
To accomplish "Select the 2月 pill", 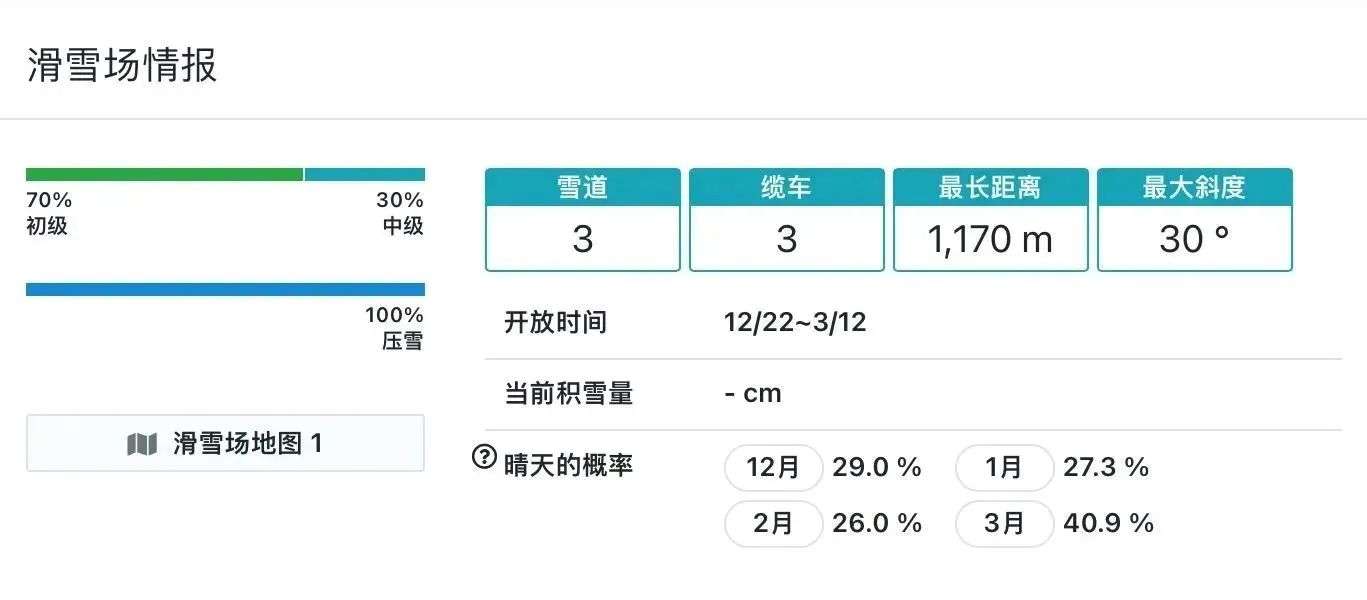I will (x=773, y=524).
